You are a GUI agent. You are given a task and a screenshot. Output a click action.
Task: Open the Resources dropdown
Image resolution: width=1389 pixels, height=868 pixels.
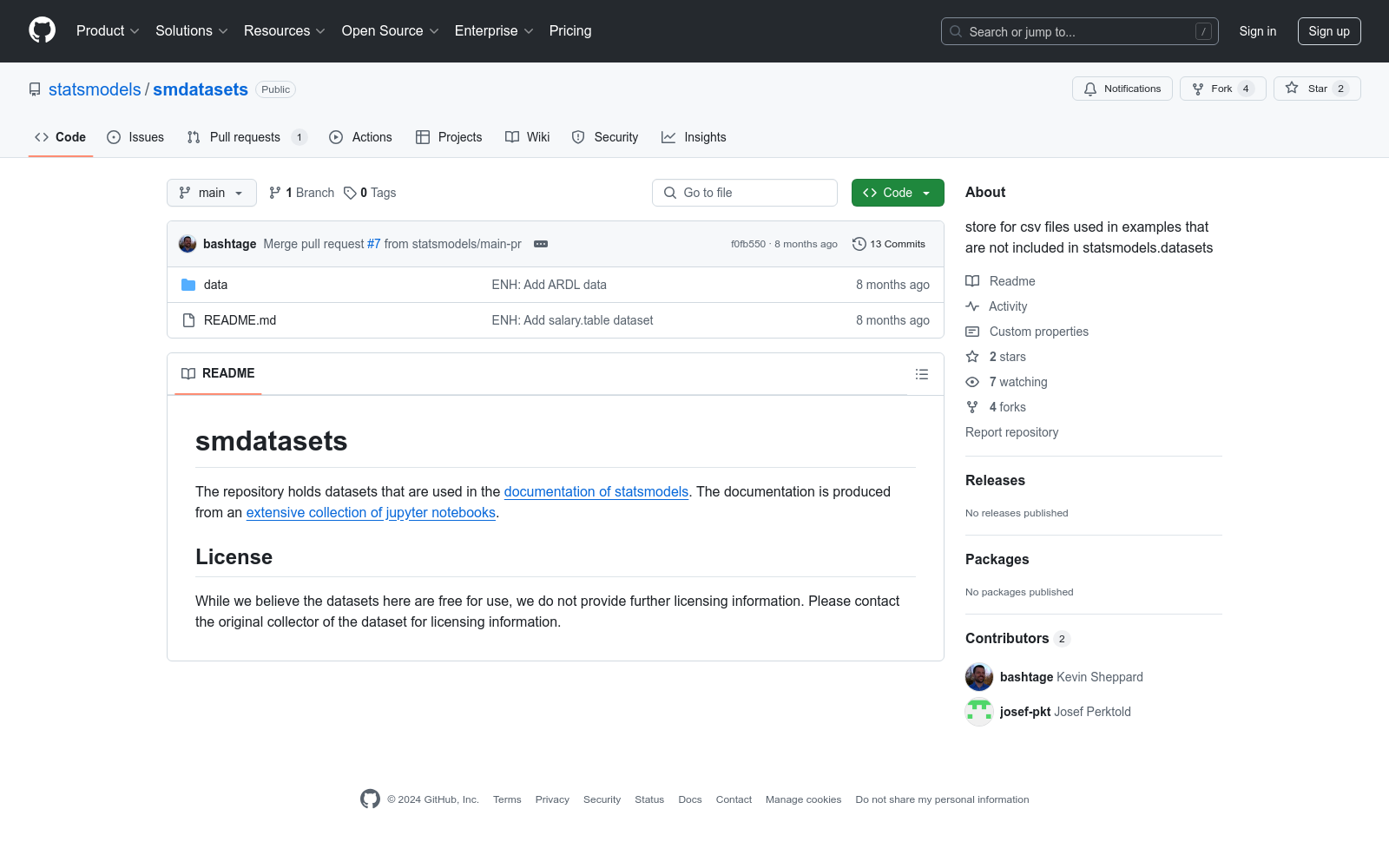point(285,31)
